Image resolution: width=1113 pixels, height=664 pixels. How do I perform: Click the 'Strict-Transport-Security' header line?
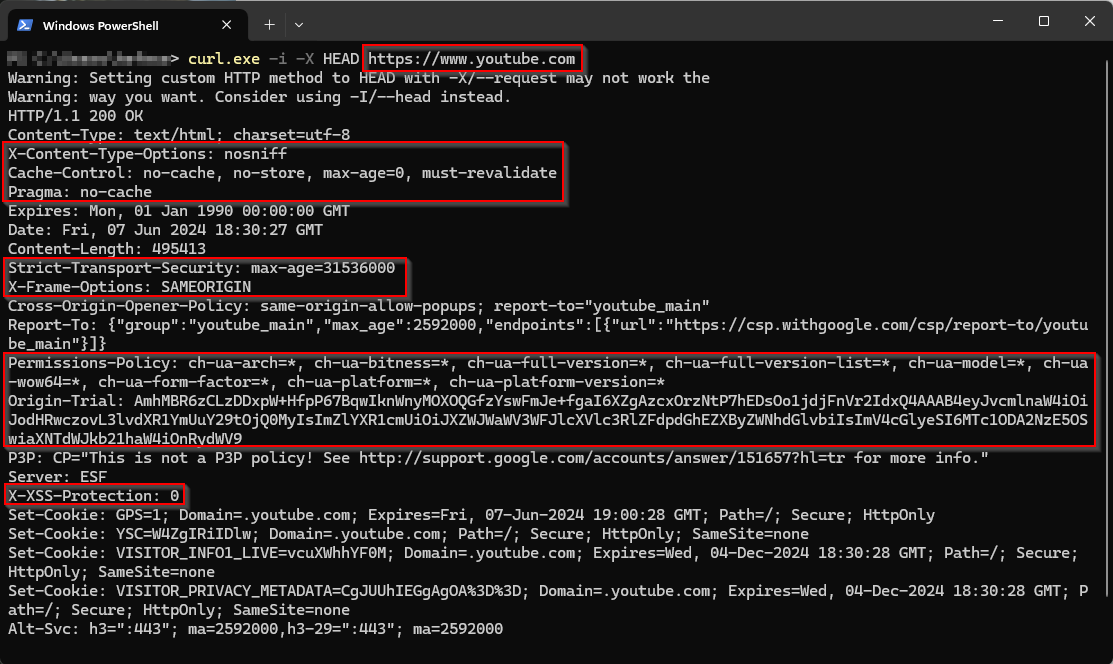coord(202,268)
